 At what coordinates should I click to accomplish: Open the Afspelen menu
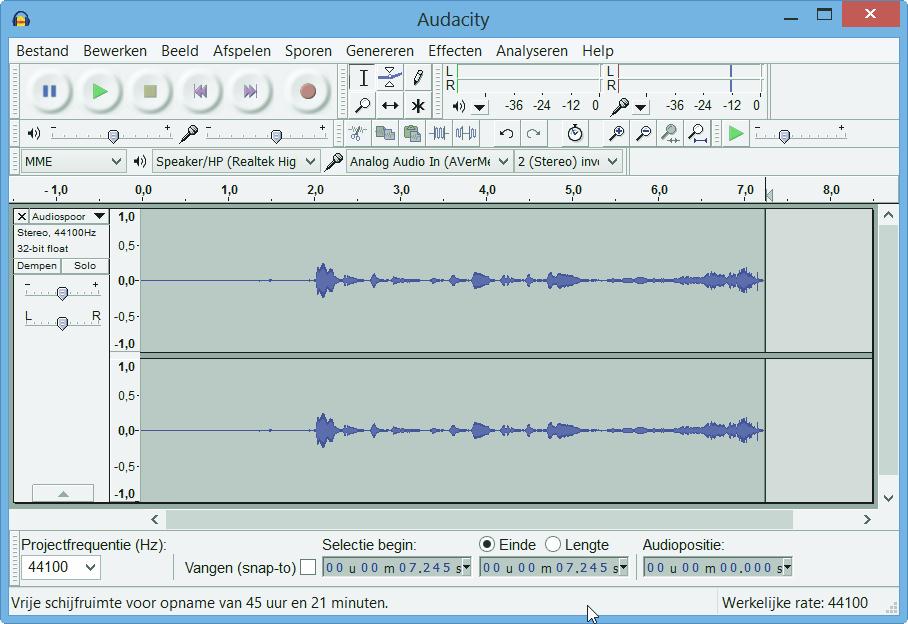241,51
